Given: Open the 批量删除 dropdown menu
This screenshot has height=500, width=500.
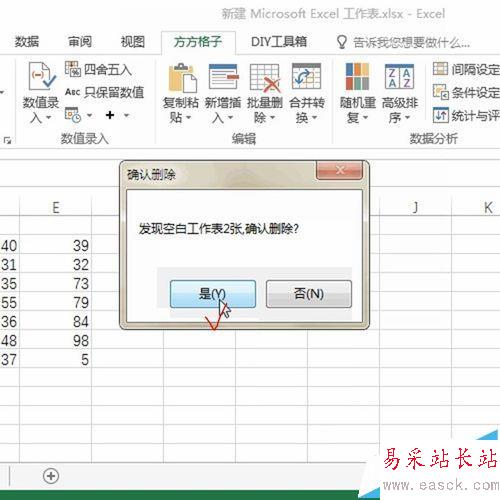Looking at the screenshot, I should click(272, 118).
